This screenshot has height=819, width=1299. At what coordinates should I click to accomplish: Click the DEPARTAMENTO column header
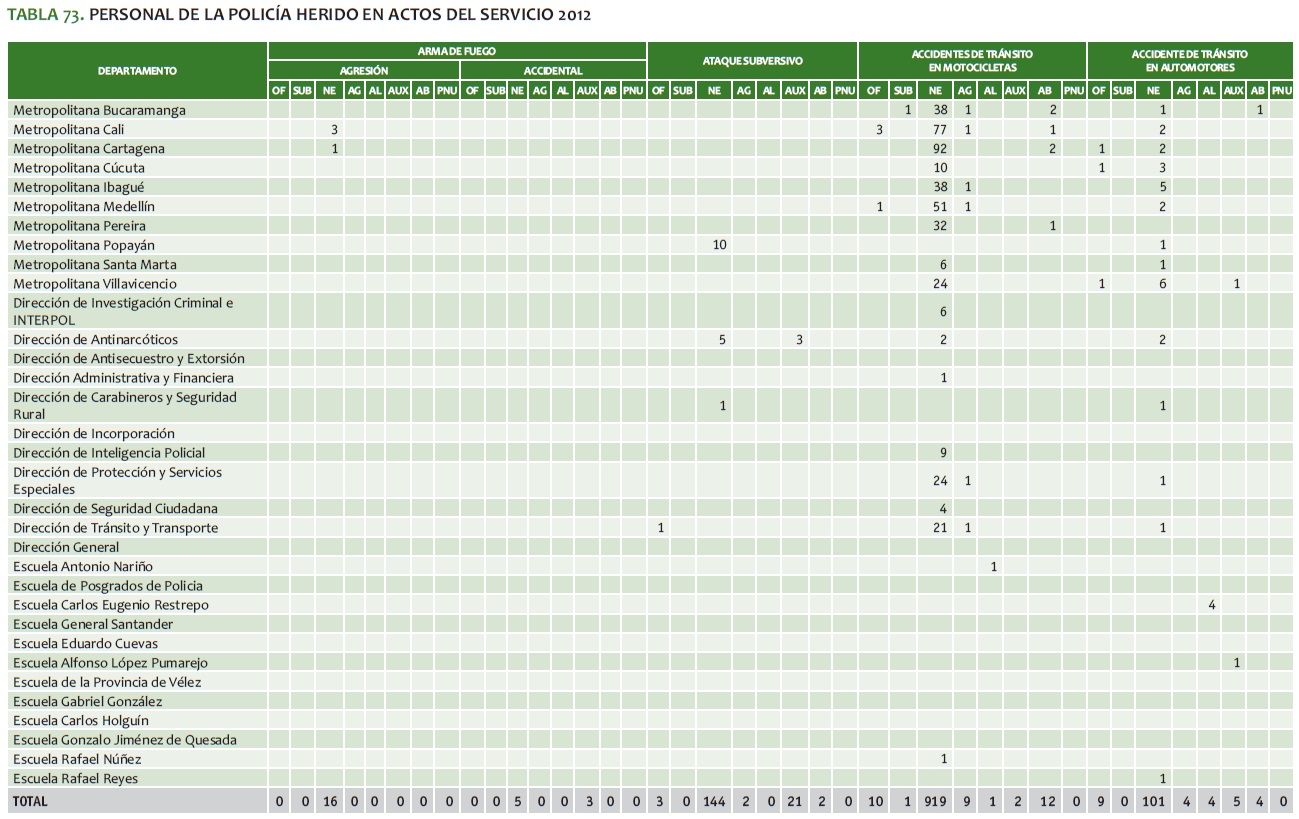click(137, 71)
